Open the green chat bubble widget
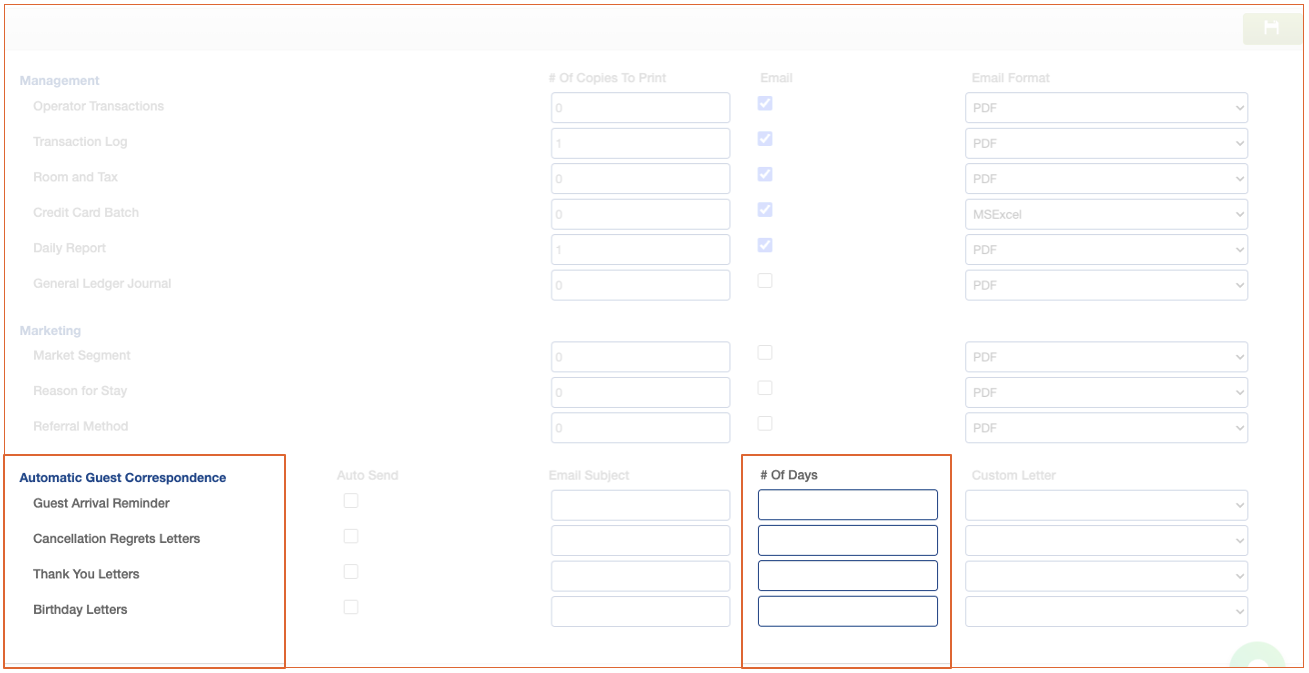Screen dimensions: 1309x673 coord(1257,660)
